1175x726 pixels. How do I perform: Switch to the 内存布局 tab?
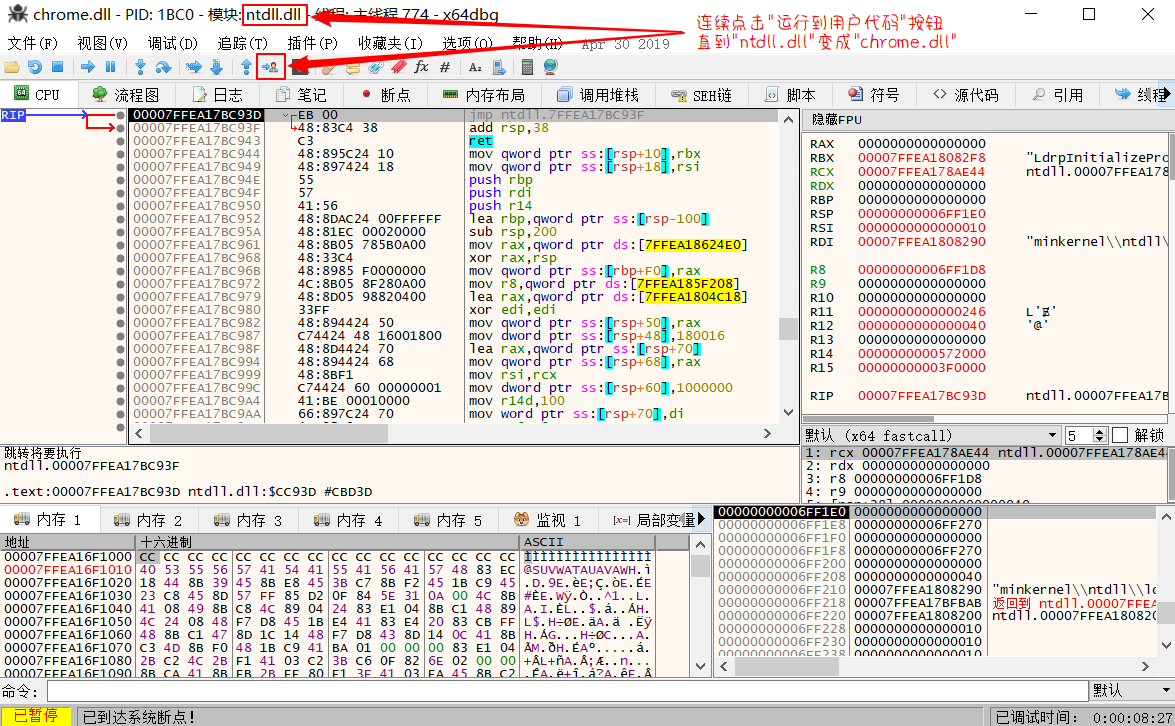coord(484,94)
